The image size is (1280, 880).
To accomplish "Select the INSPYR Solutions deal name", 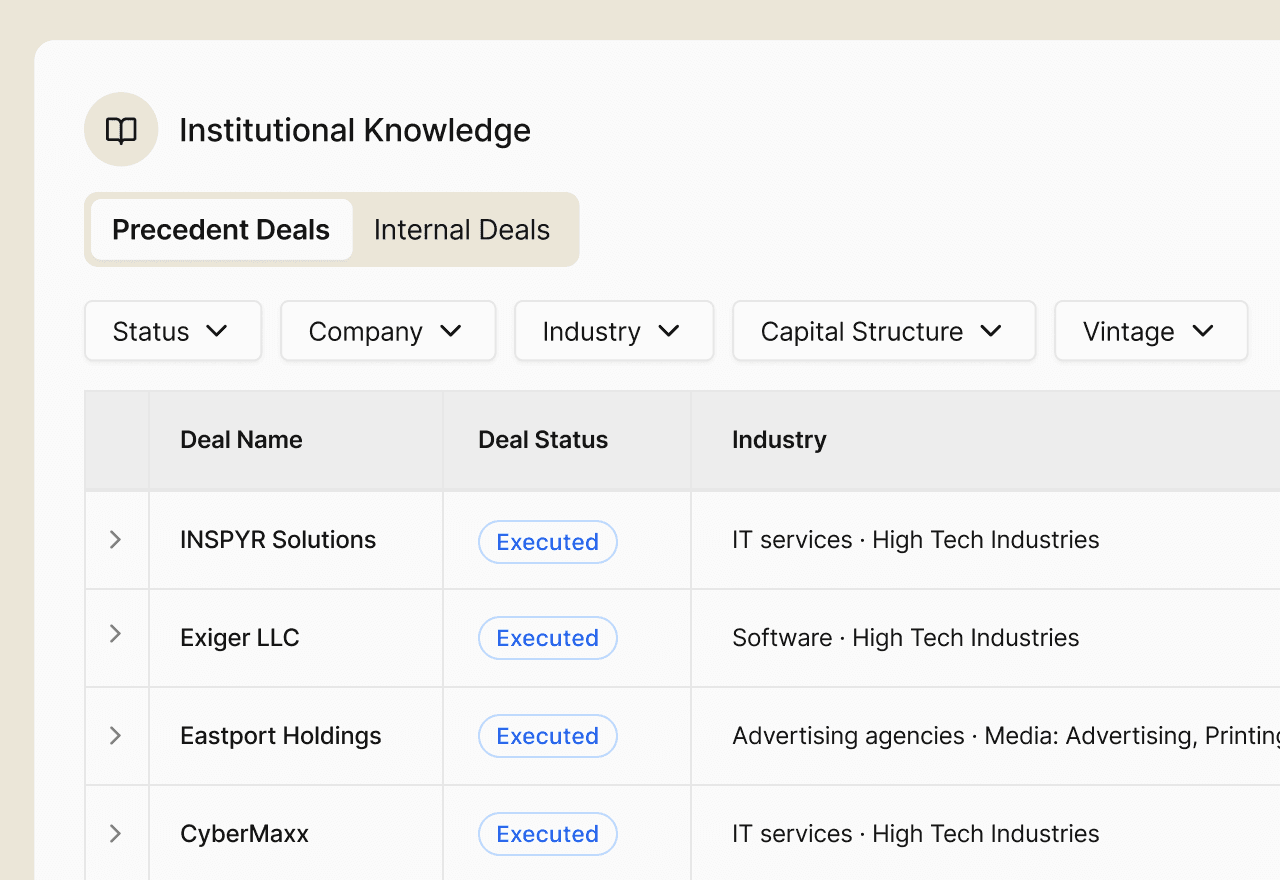I will tap(278, 540).
